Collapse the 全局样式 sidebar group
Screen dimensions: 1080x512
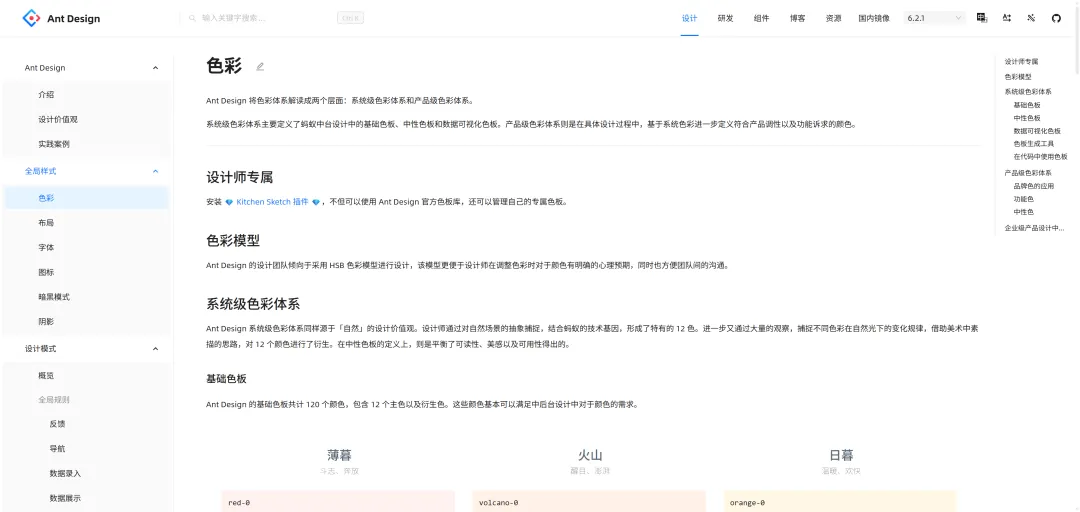[x=155, y=172]
